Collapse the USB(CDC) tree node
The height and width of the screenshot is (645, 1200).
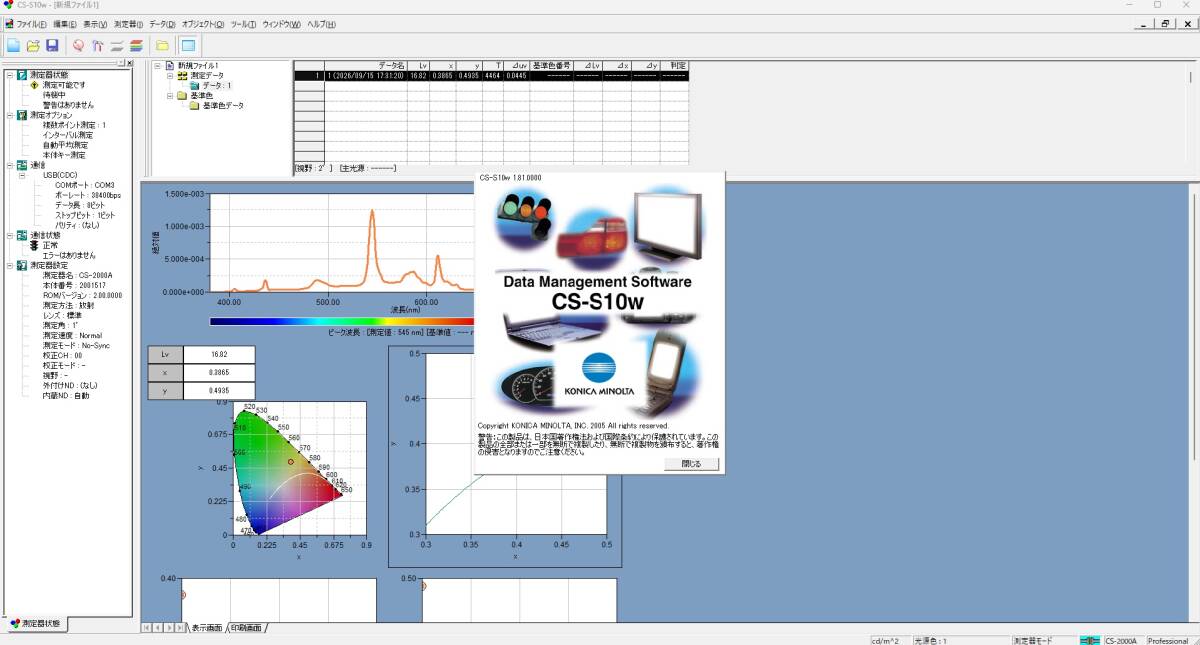[22, 175]
